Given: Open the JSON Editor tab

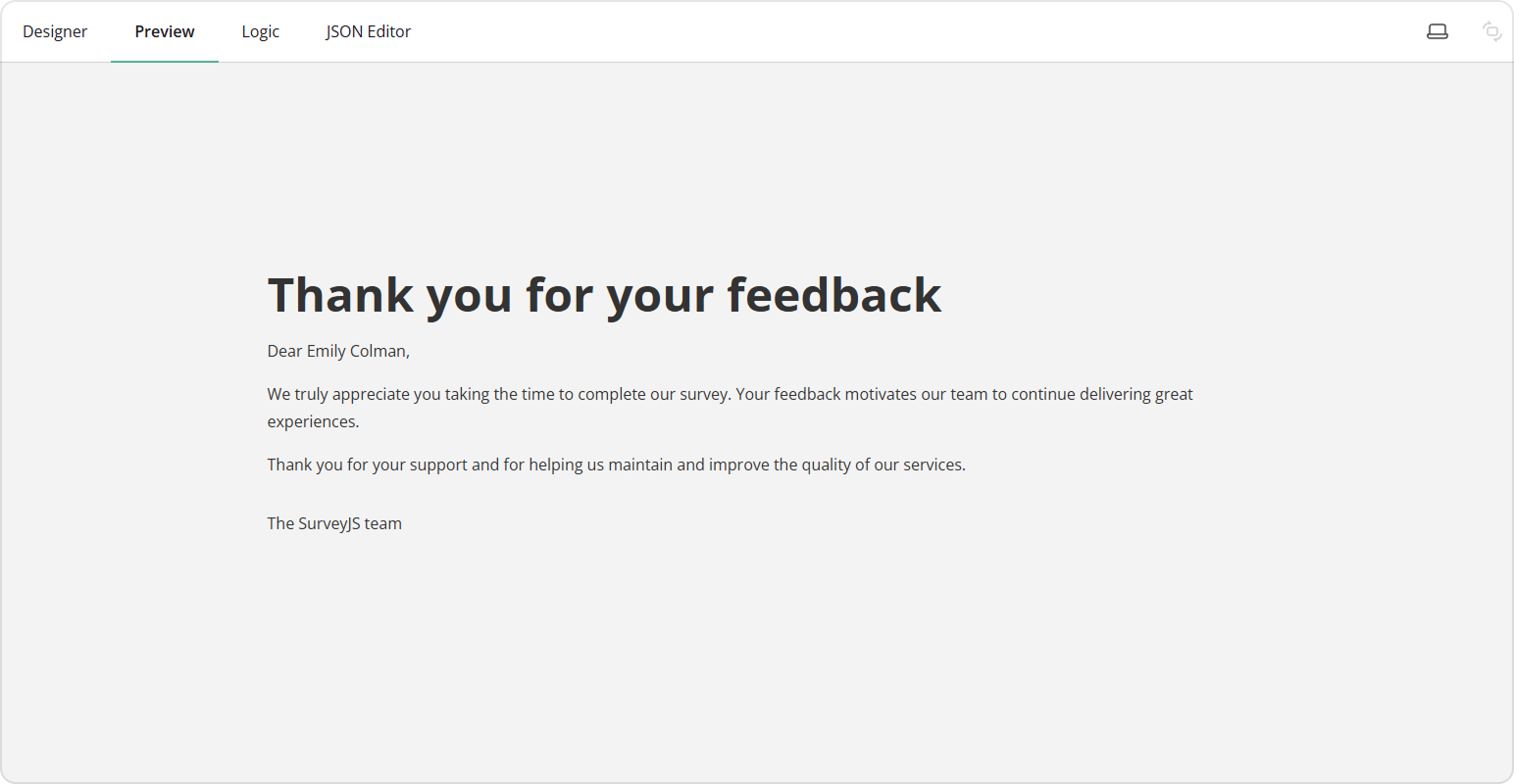Looking at the screenshot, I should click(x=368, y=30).
